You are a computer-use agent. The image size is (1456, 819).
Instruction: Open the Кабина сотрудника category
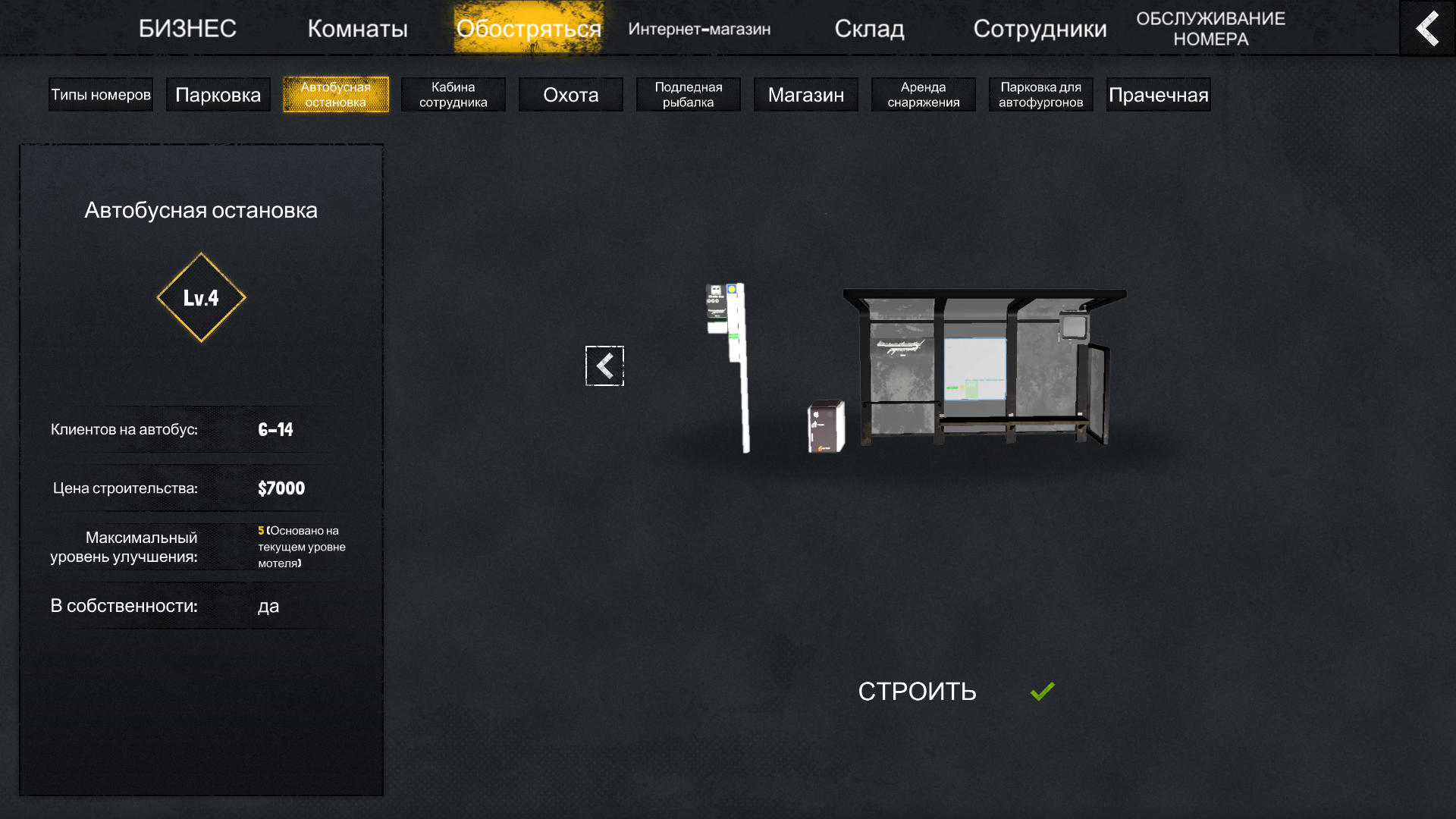[453, 95]
